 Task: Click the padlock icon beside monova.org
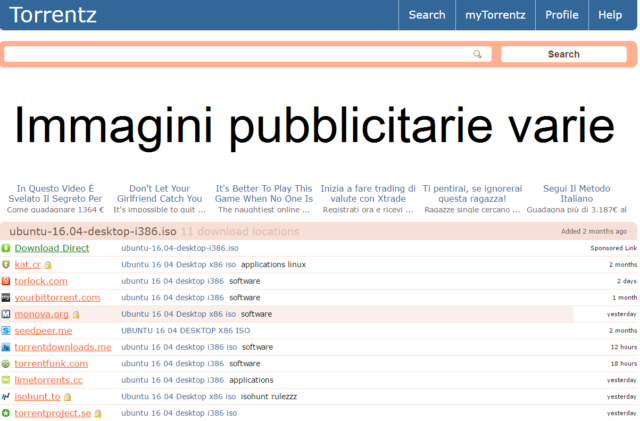tap(76, 314)
